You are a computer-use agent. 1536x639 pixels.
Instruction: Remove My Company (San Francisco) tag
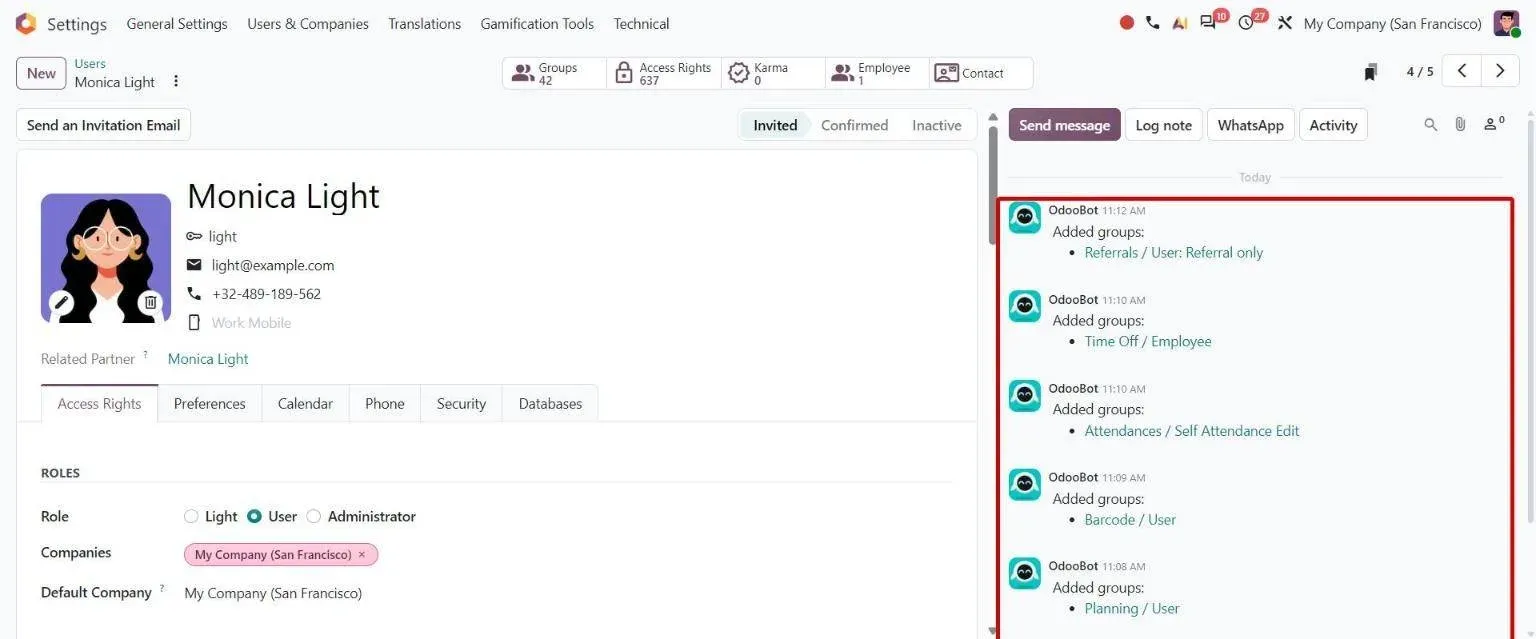point(362,554)
